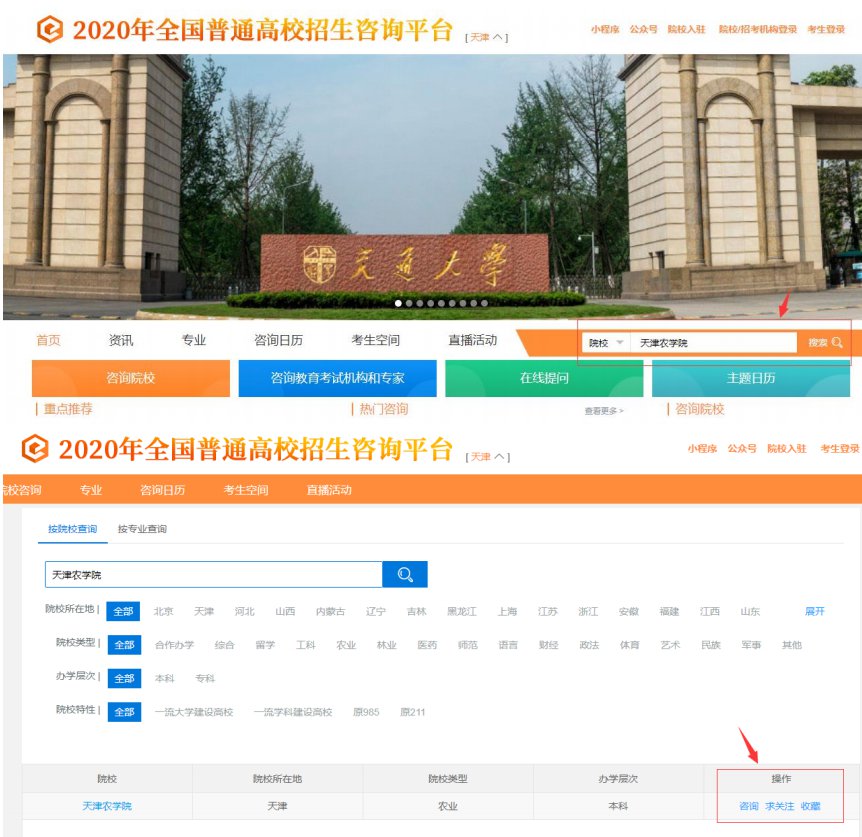862x837 pixels.
Task: Filter school location by 北京
Action: [163, 611]
